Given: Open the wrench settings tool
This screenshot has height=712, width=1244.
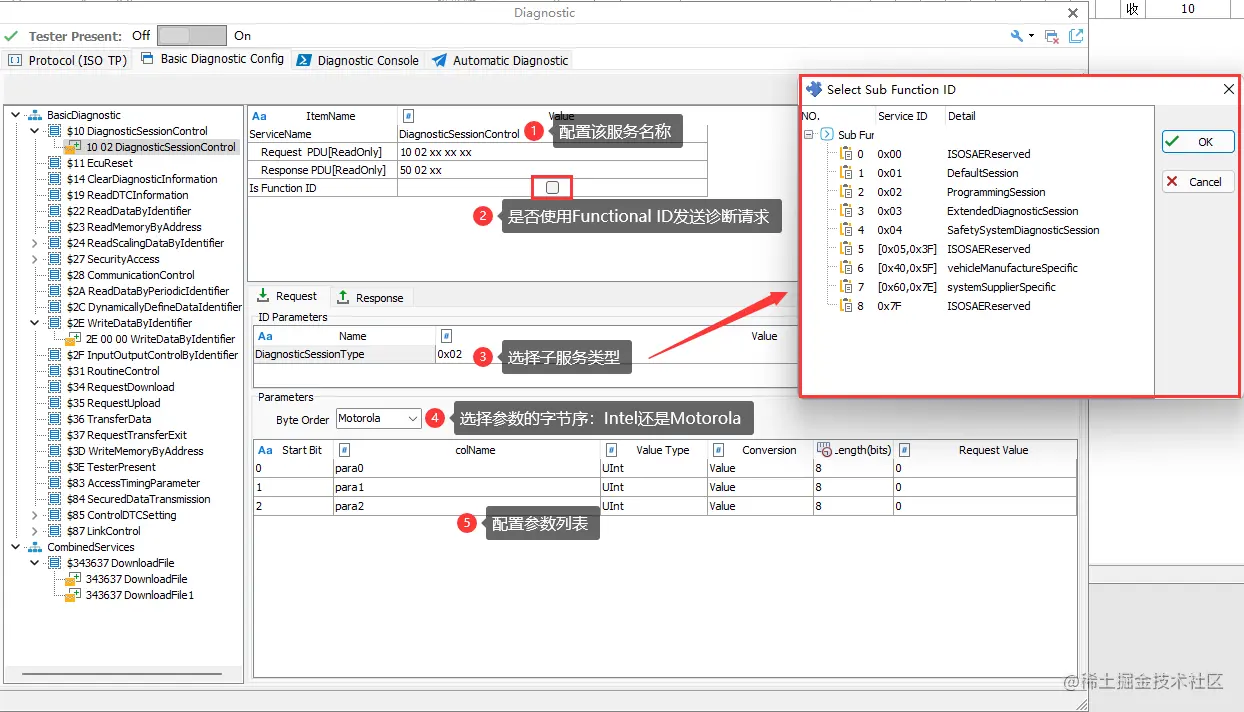Looking at the screenshot, I should 1016,36.
